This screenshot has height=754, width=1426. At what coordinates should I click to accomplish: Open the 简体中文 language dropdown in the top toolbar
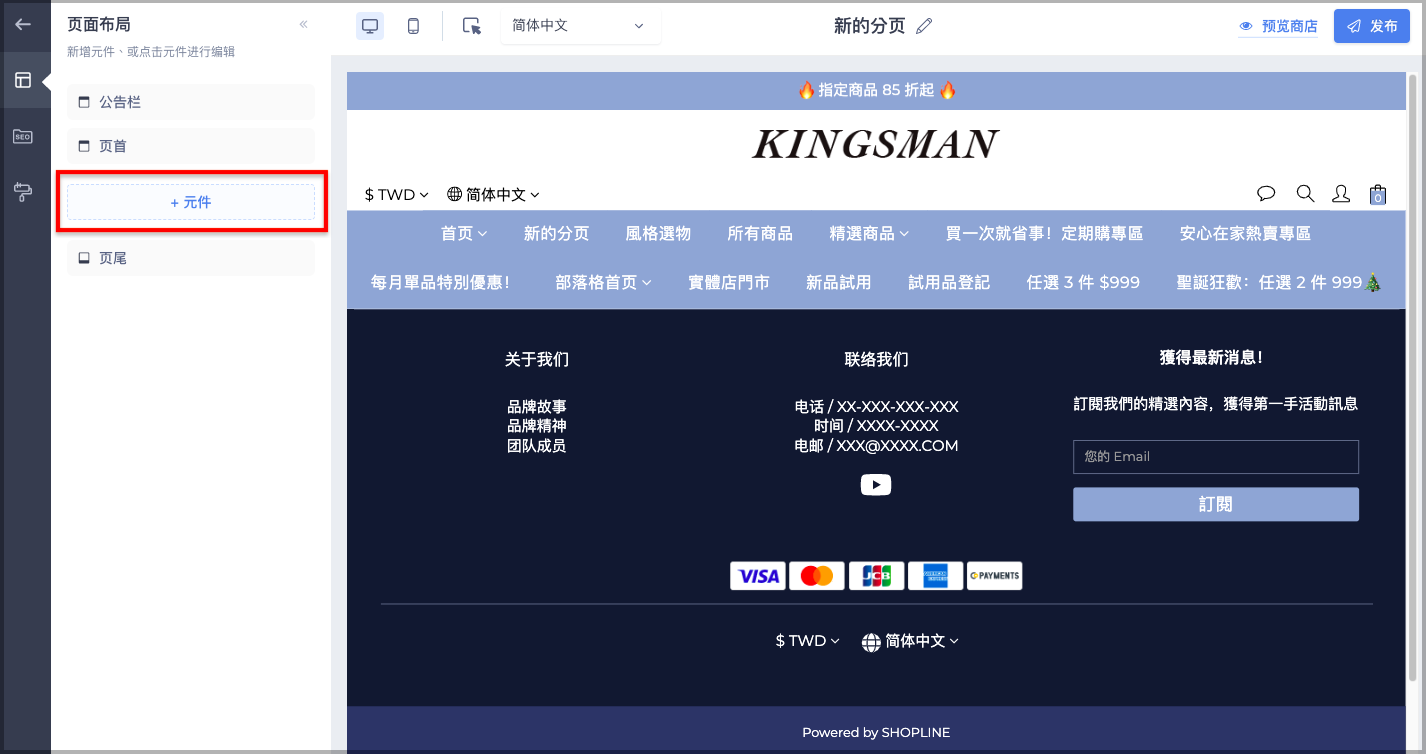[x=581, y=26]
